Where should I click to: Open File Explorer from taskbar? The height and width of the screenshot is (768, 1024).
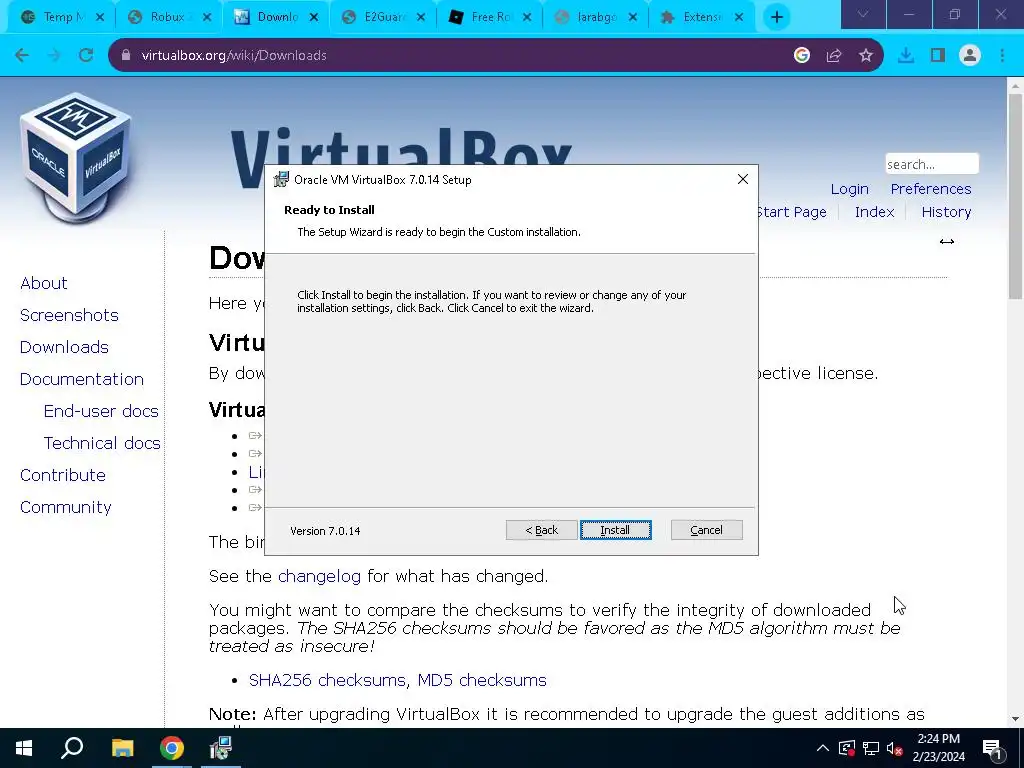[x=122, y=748]
